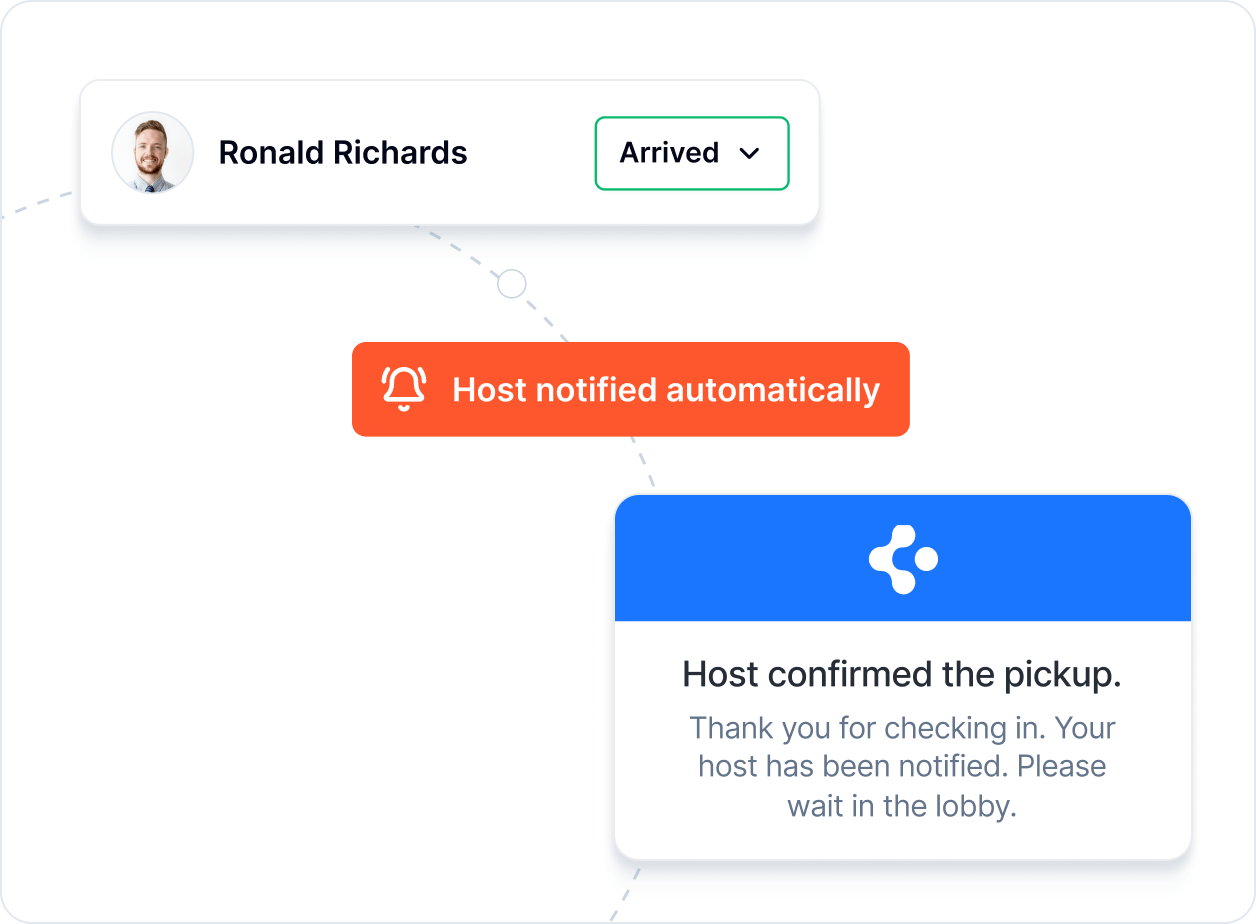Click the word Arrived in status box

click(669, 153)
